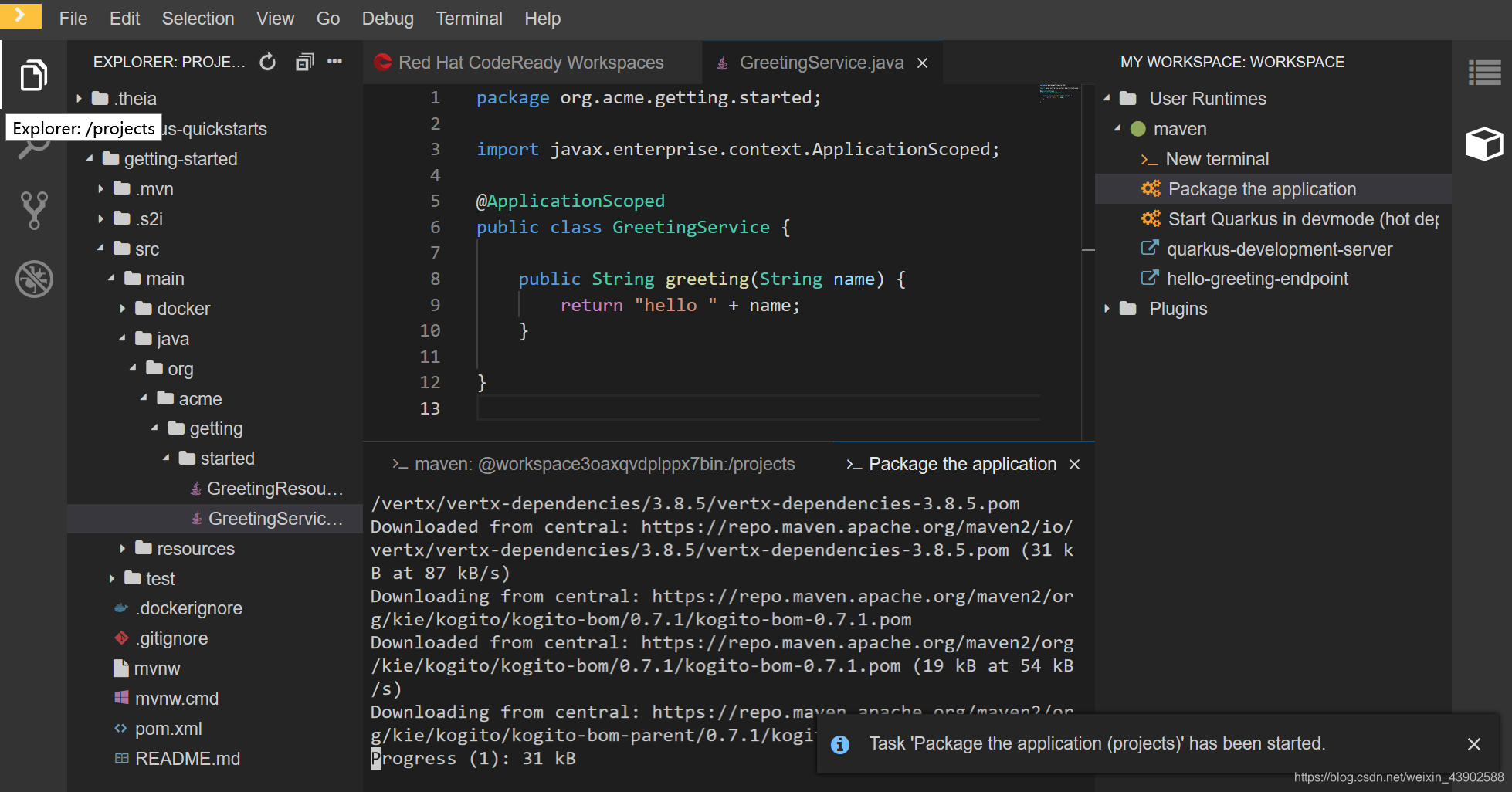Click the Java icon on the GreetingService.java tab
Image resolution: width=1512 pixels, height=792 pixels.
[722, 63]
